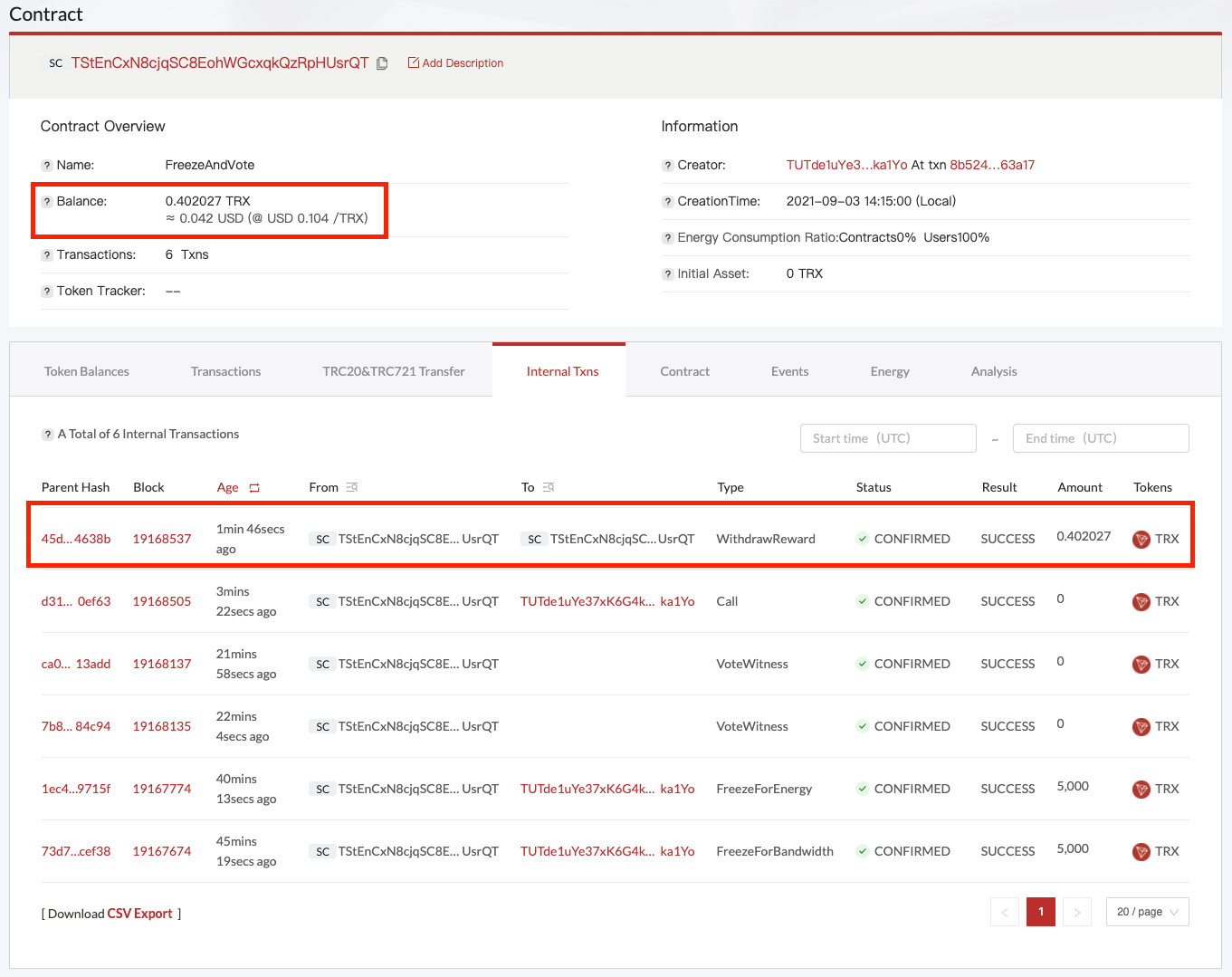The height and width of the screenshot is (977, 1232).
Task: Open the CSV Export download link
Action: [x=139, y=914]
